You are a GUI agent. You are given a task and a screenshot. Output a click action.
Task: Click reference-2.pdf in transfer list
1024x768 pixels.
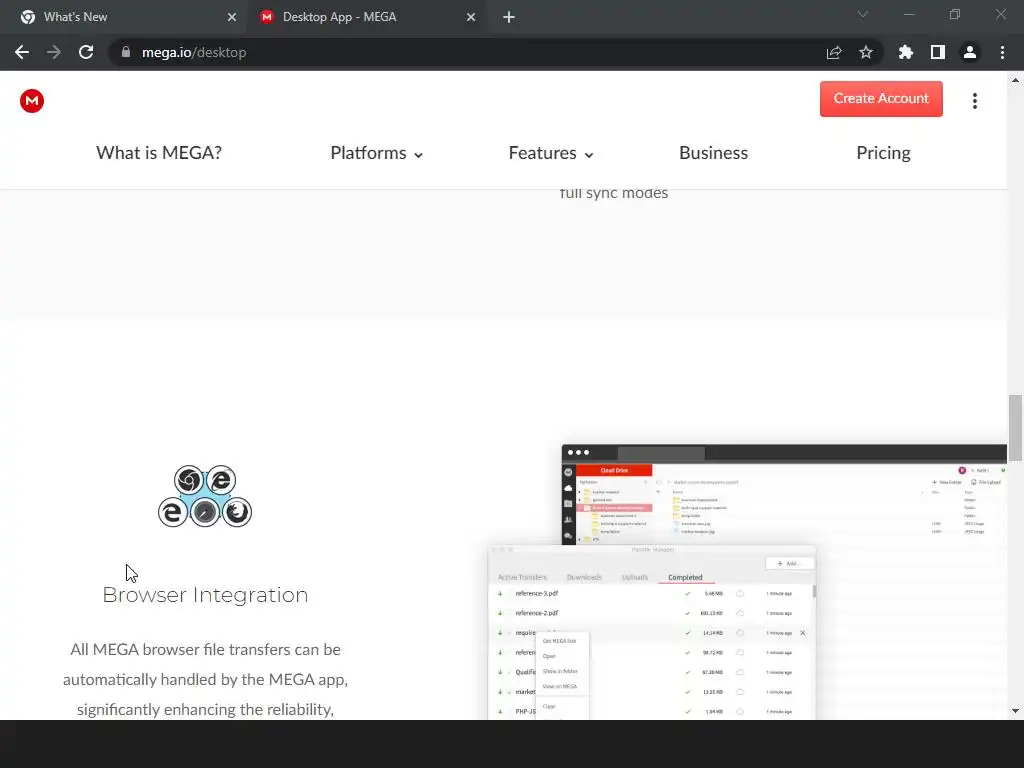536,613
